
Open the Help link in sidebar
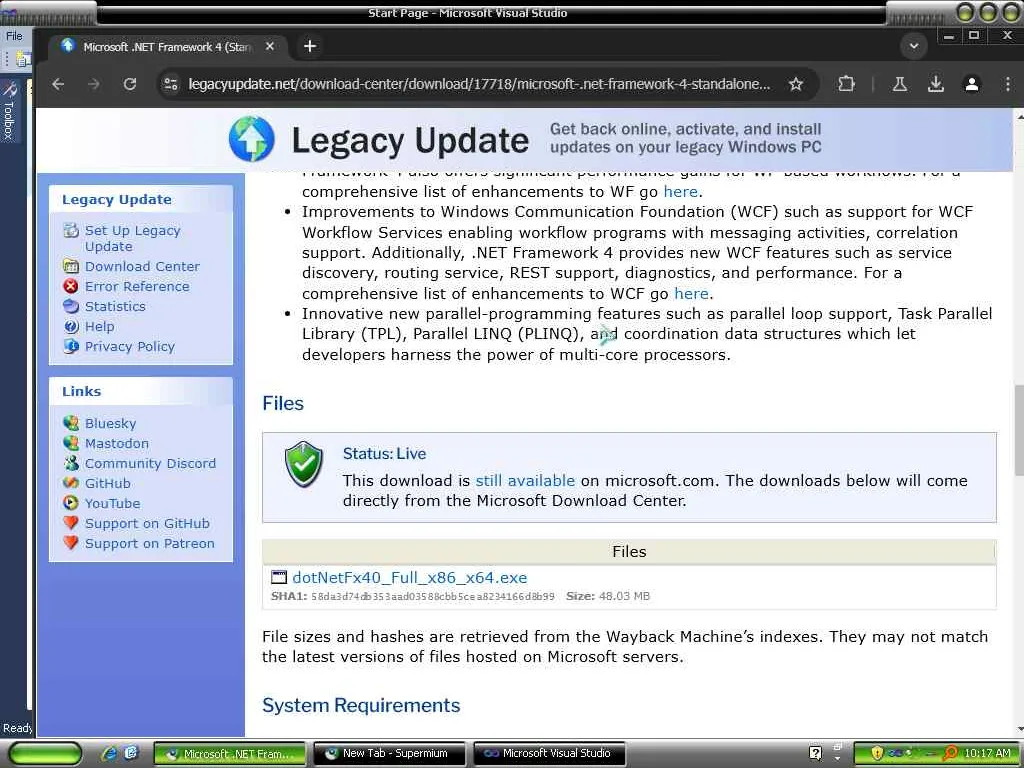tap(99, 327)
